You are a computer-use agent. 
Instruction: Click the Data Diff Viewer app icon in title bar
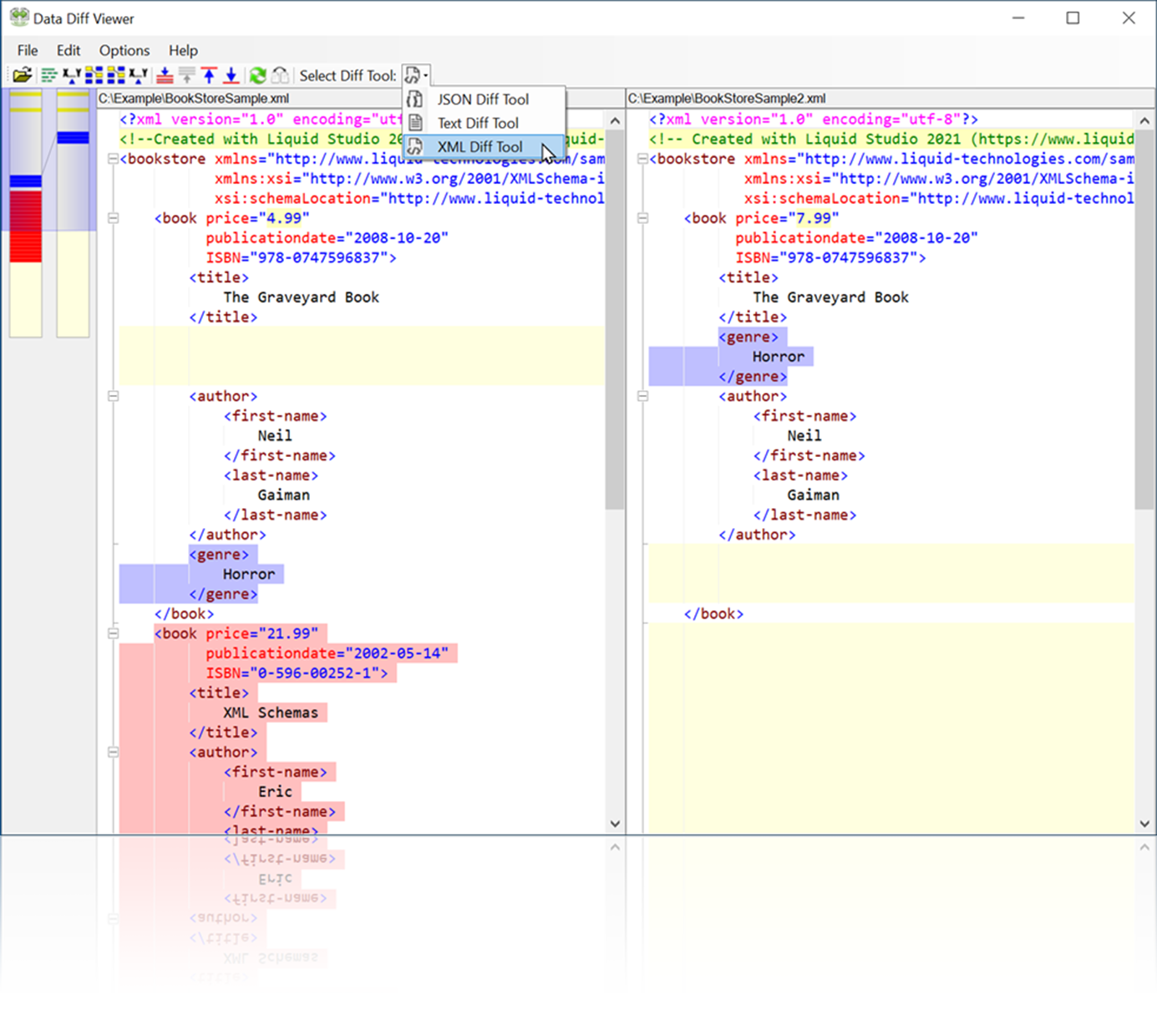[18, 18]
